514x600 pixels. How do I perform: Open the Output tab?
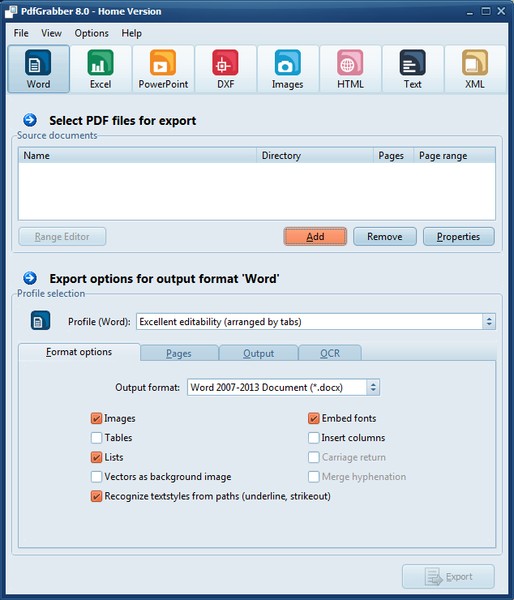259,353
